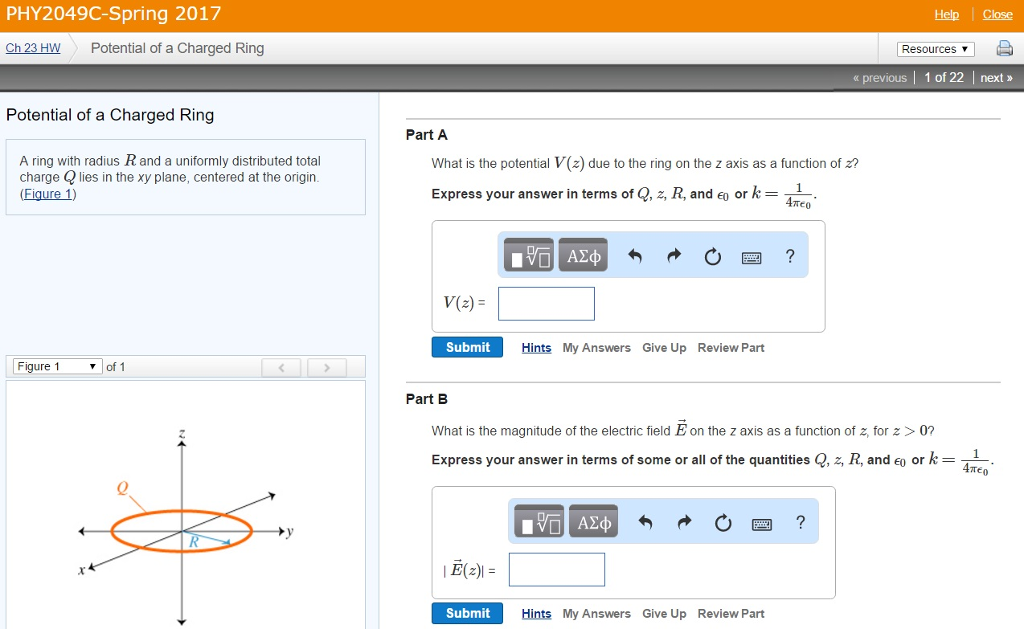
Task: Open the Resources dropdown
Action: [x=934, y=48]
